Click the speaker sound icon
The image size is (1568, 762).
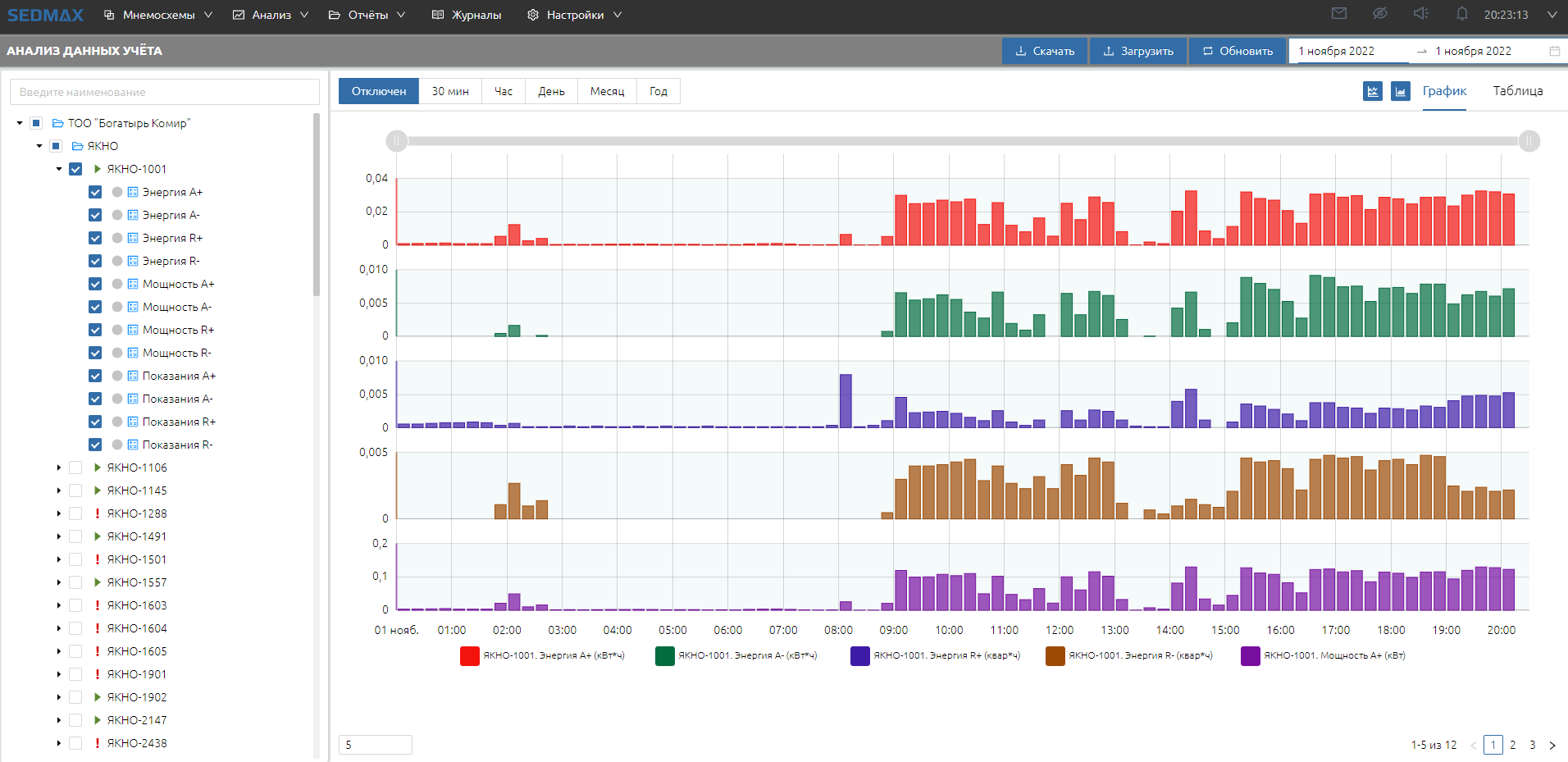pos(1421,14)
